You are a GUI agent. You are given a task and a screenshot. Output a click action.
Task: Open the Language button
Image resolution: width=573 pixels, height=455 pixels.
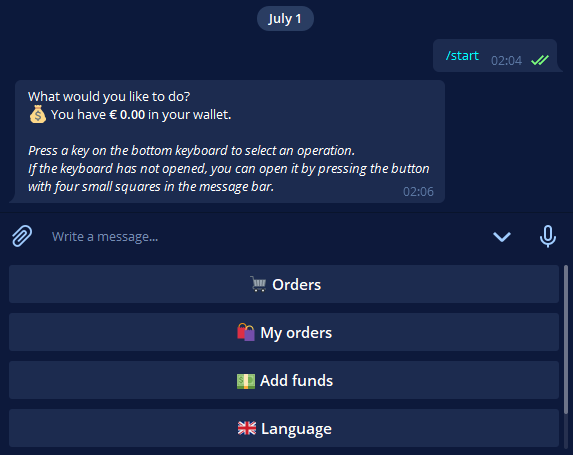tap(284, 428)
